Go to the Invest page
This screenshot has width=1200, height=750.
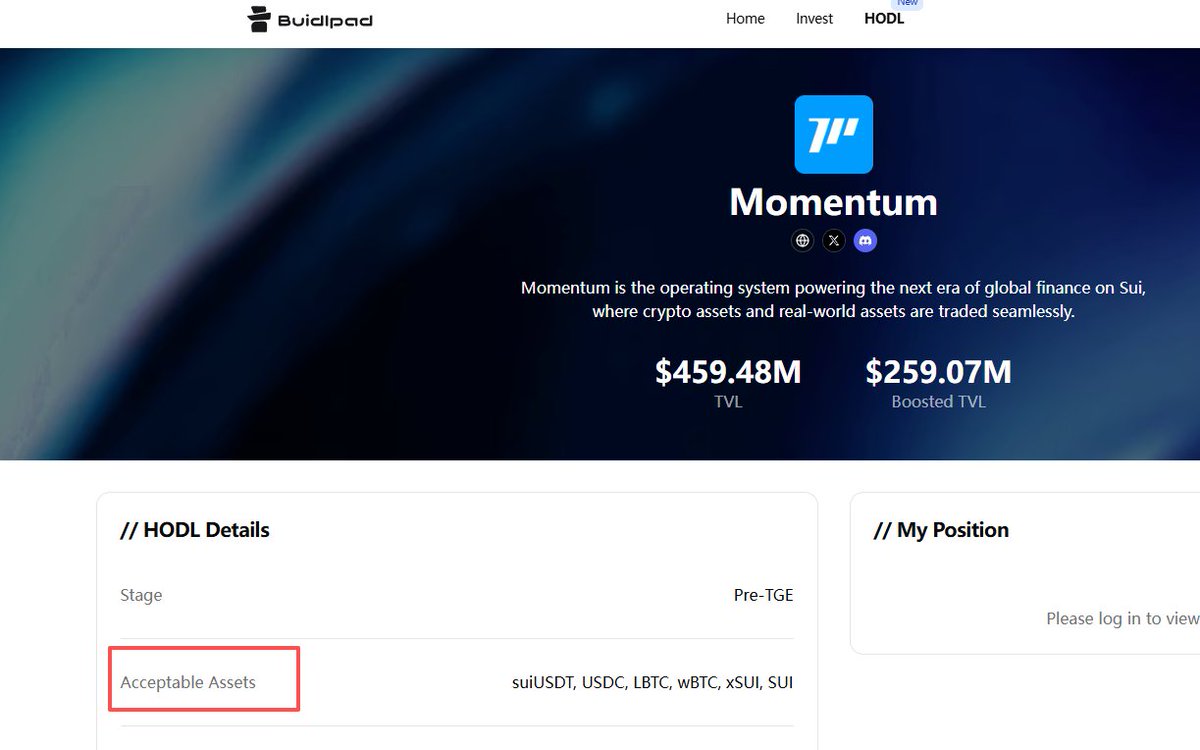[x=814, y=19]
